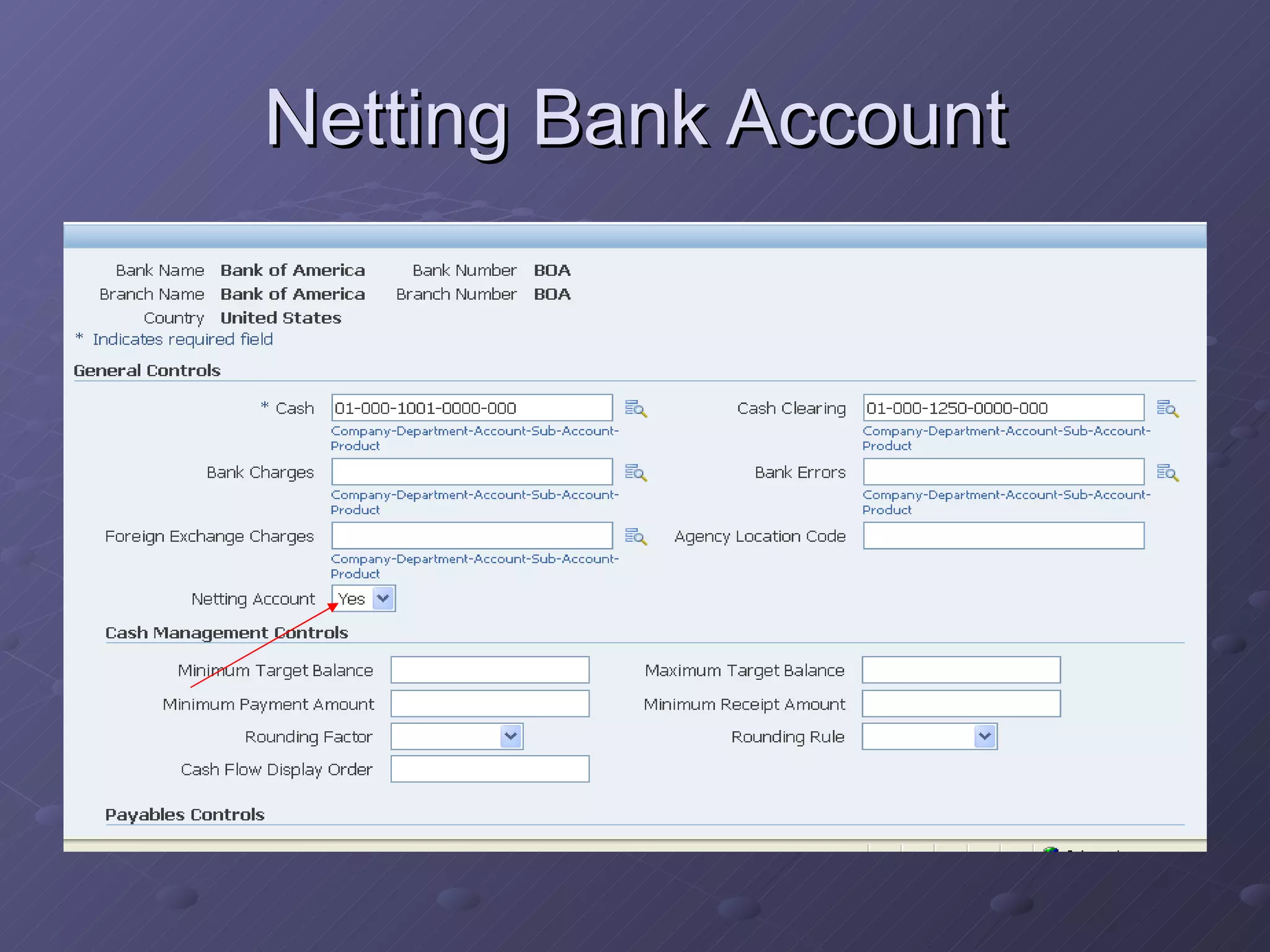The width and height of the screenshot is (1270, 952).
Task: Click the Cash Clearing input field
Action: [1003, 408]
